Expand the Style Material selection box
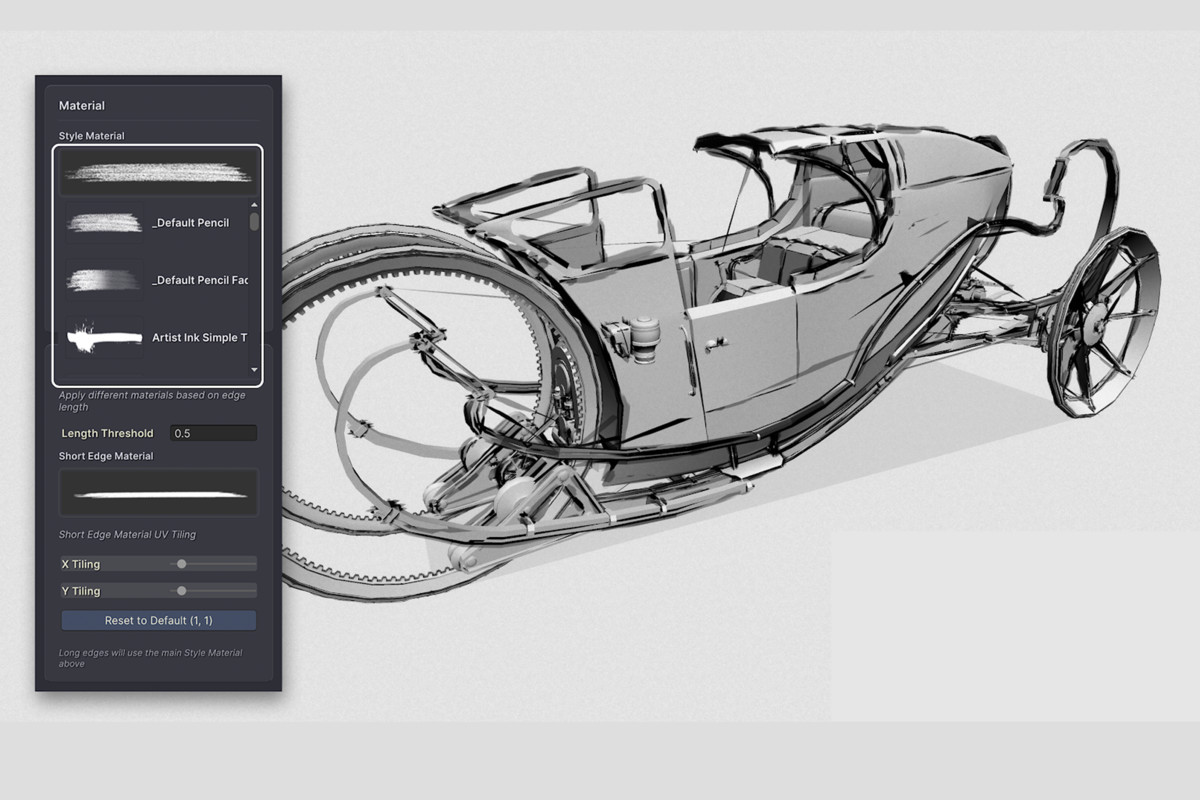This screenshot has height=800, width=1200. click(x=157, y=260)
